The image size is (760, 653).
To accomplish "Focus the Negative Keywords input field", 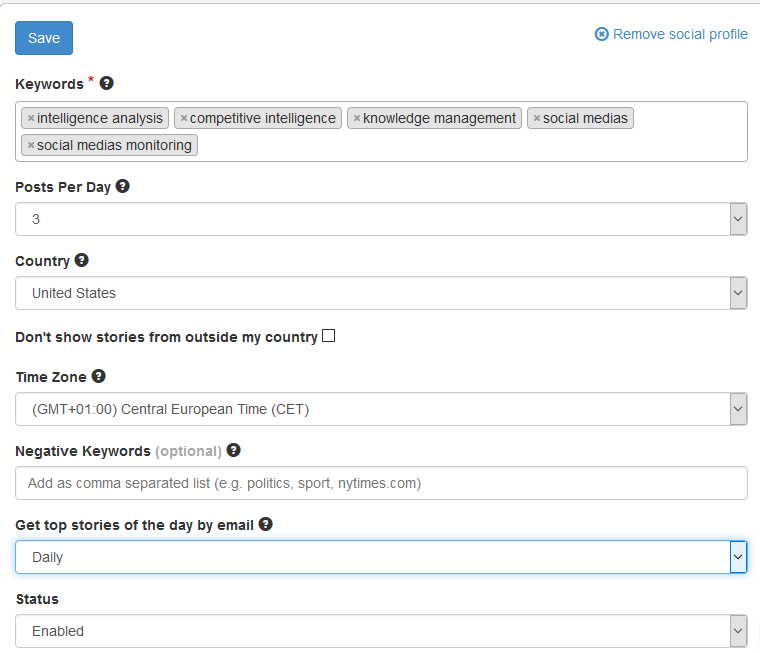I will pos(381,483).
